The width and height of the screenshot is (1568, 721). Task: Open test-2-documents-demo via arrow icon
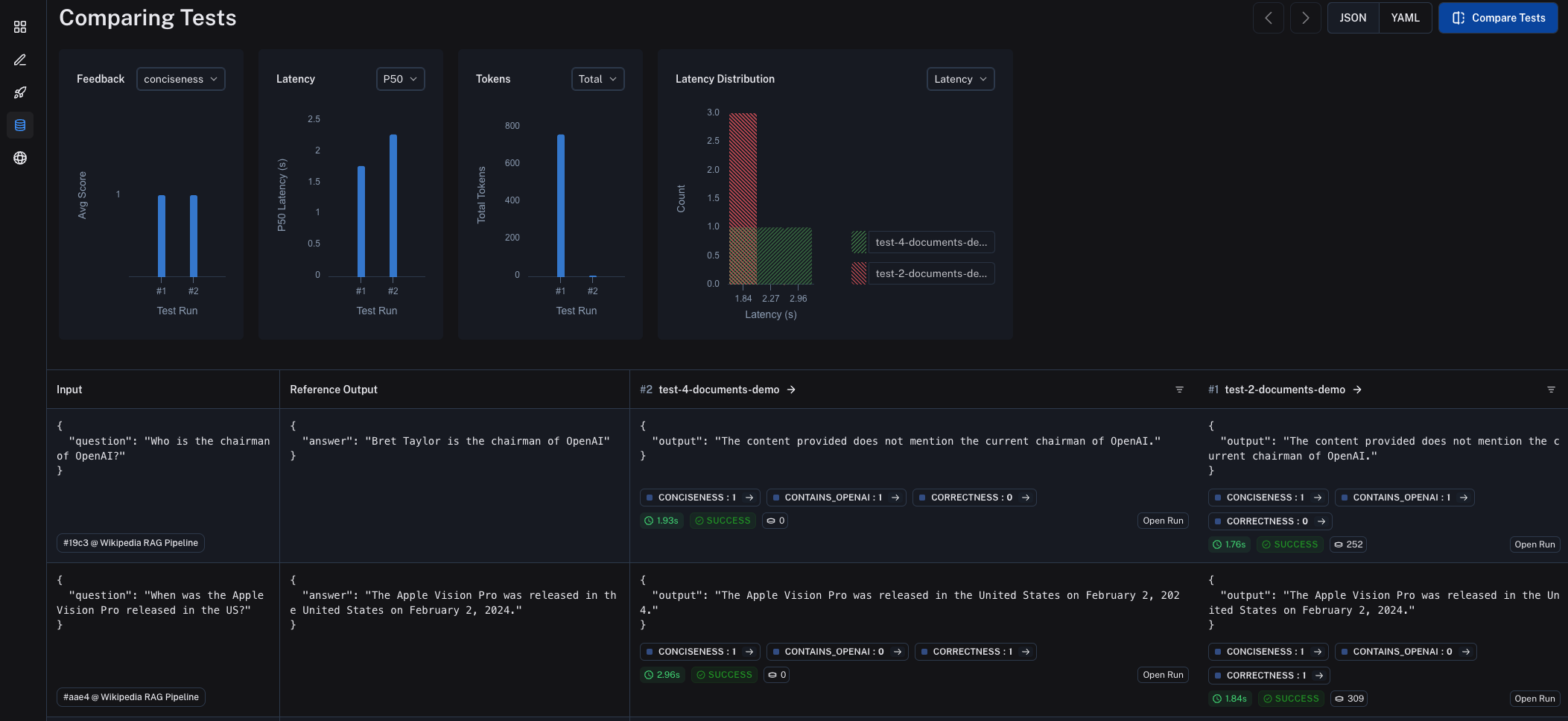click(x=1357, y=390)
